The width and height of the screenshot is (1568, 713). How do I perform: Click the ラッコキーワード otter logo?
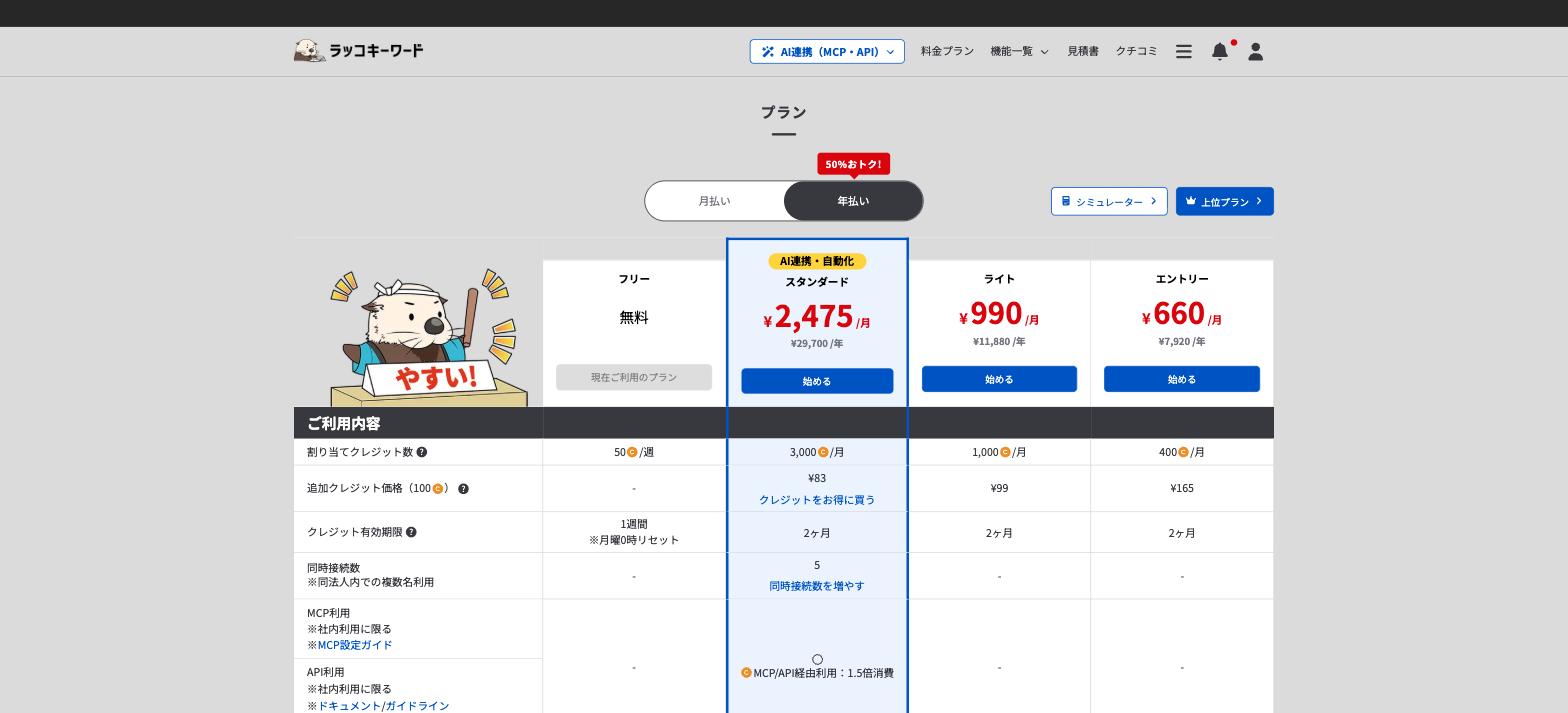pos(359,51)
